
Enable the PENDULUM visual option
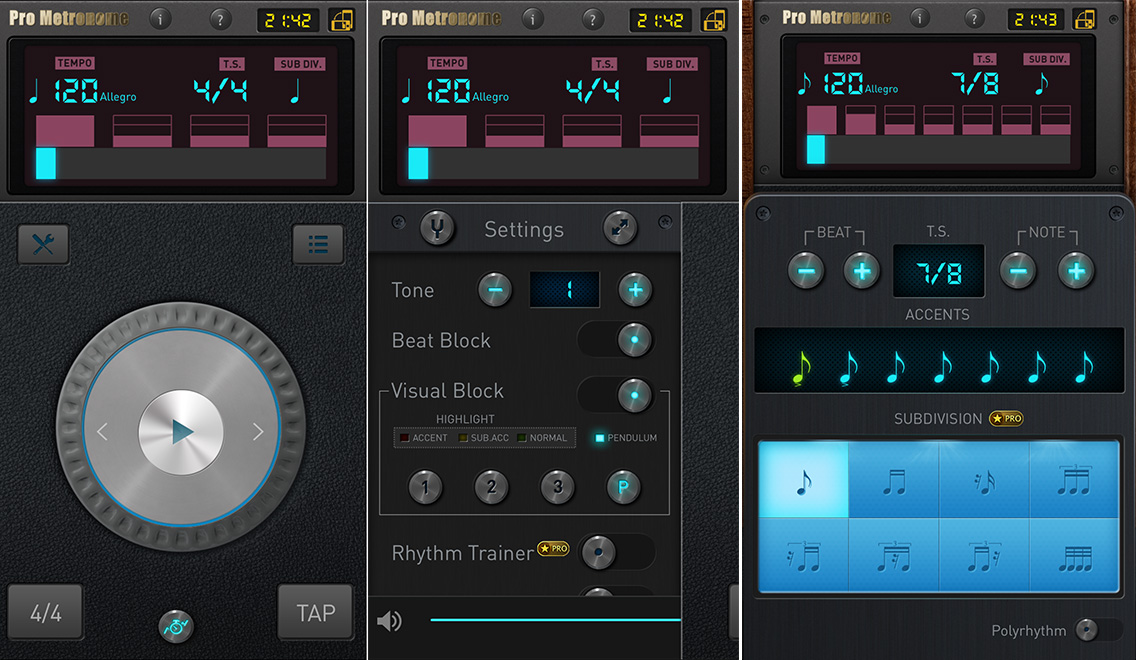[x=626, y=438]
